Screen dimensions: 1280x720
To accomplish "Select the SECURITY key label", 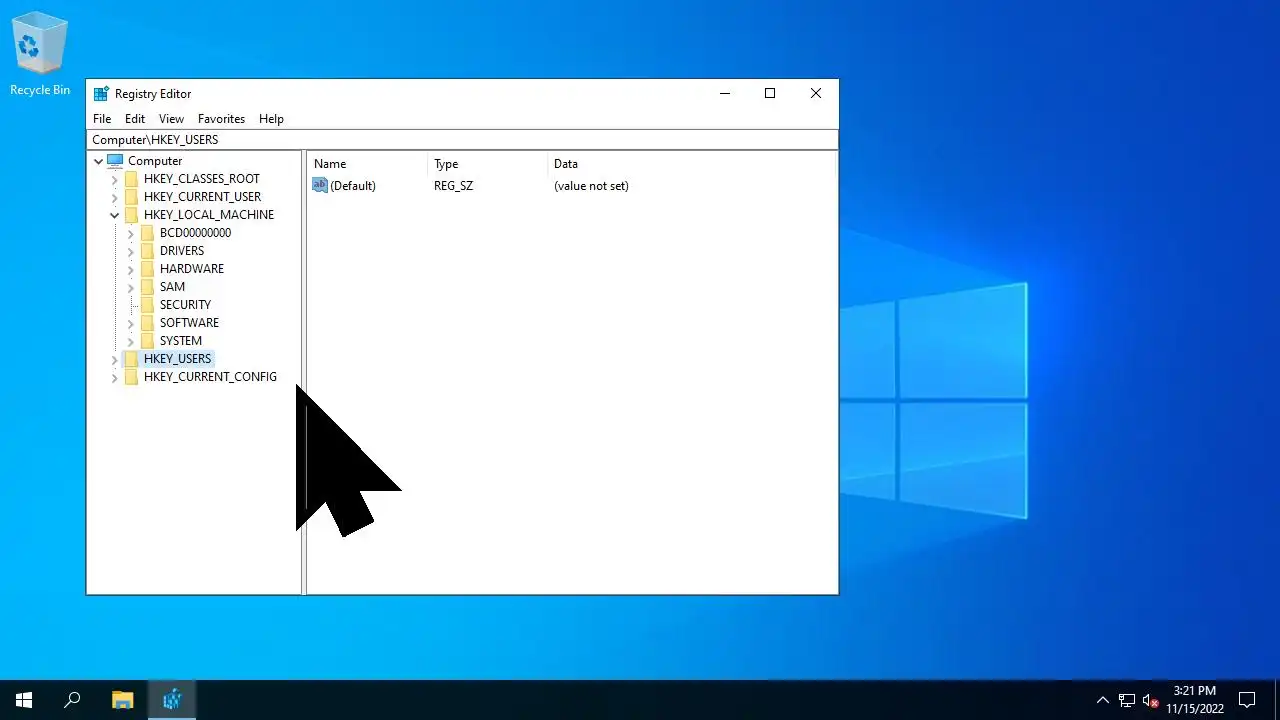I will (185, 305).
